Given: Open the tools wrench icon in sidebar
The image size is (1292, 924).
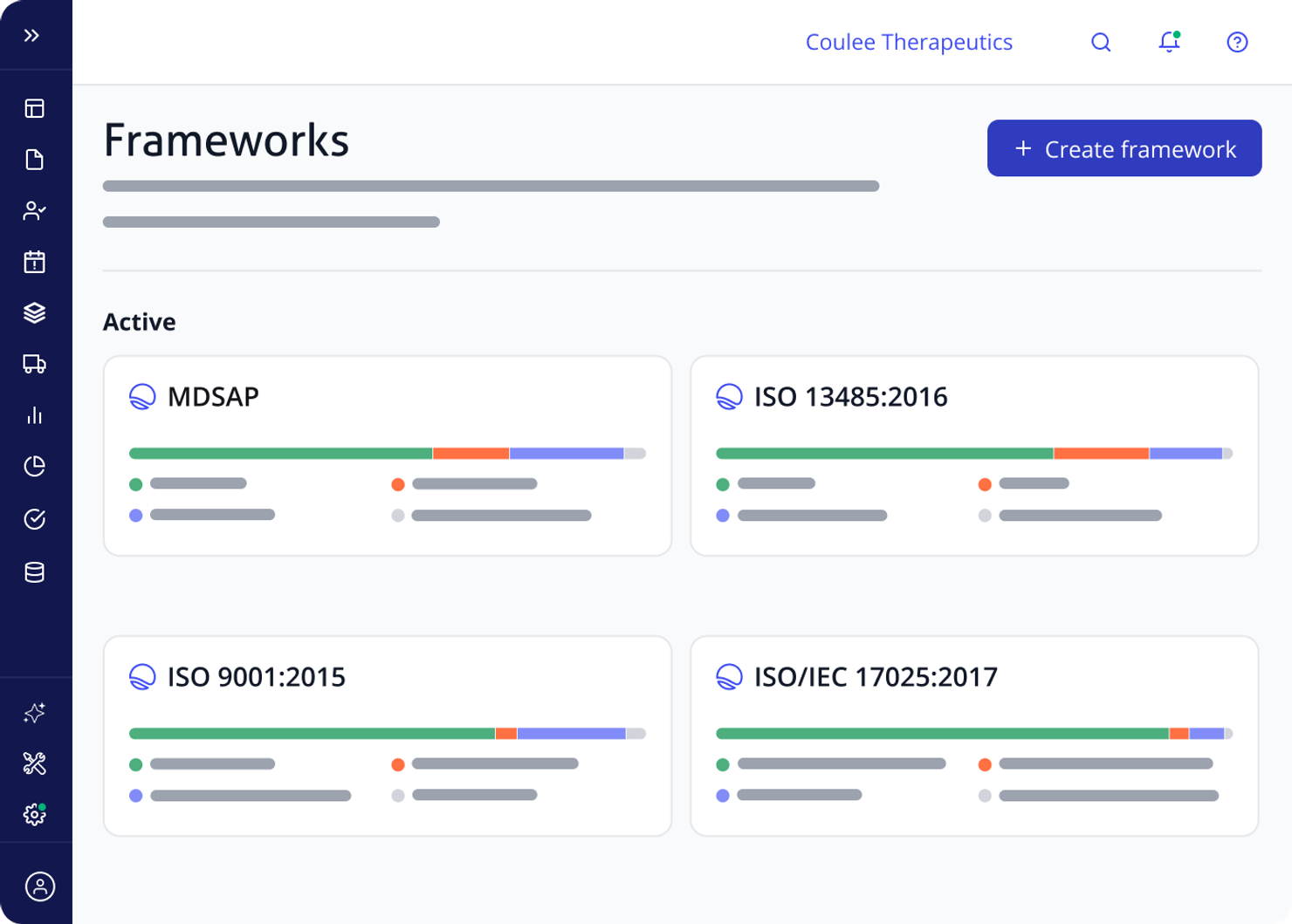Looking at the screenshot, I should pyautogui.click(x=35, y=763).
